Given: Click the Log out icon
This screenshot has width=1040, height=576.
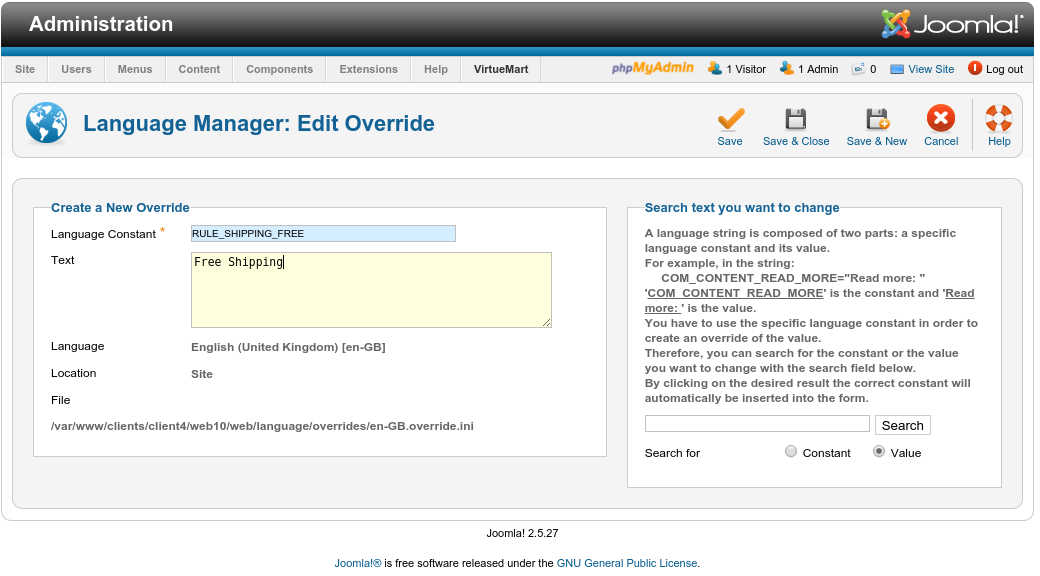Looking at the screenshot, I should 975,69.
